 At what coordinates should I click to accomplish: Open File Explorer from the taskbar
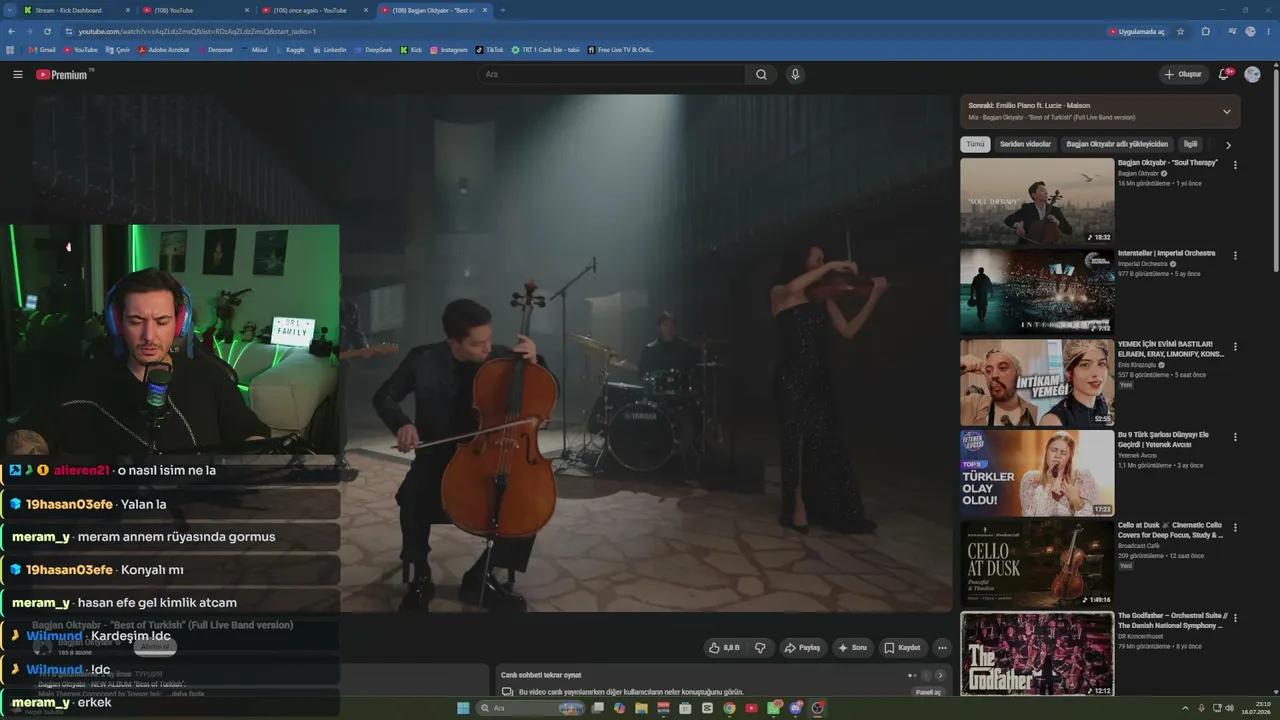641,708
